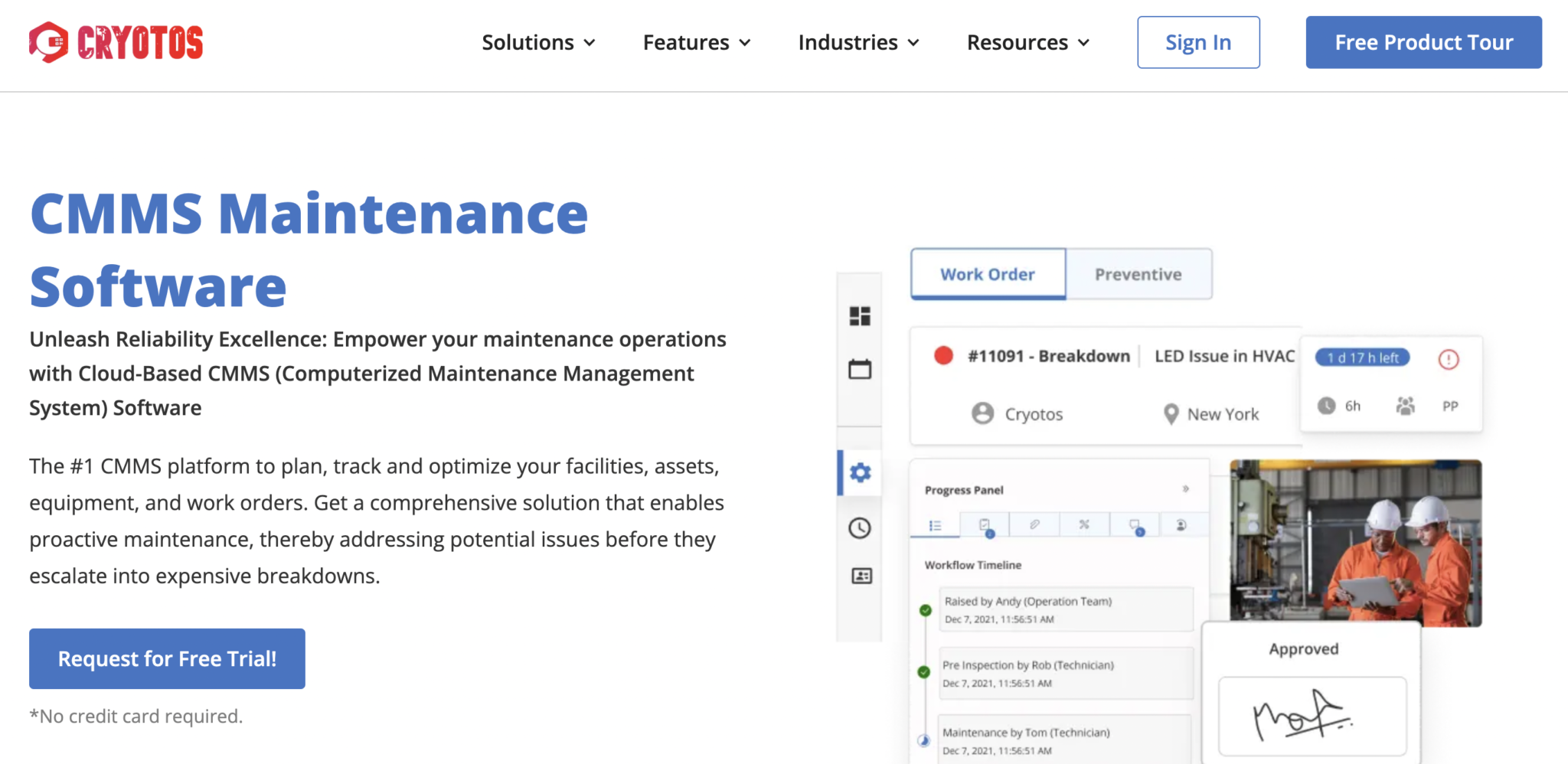The image size is (1568, 764).
Task: Select the blue settings gear icon
Action: click(x=861, y=472)
